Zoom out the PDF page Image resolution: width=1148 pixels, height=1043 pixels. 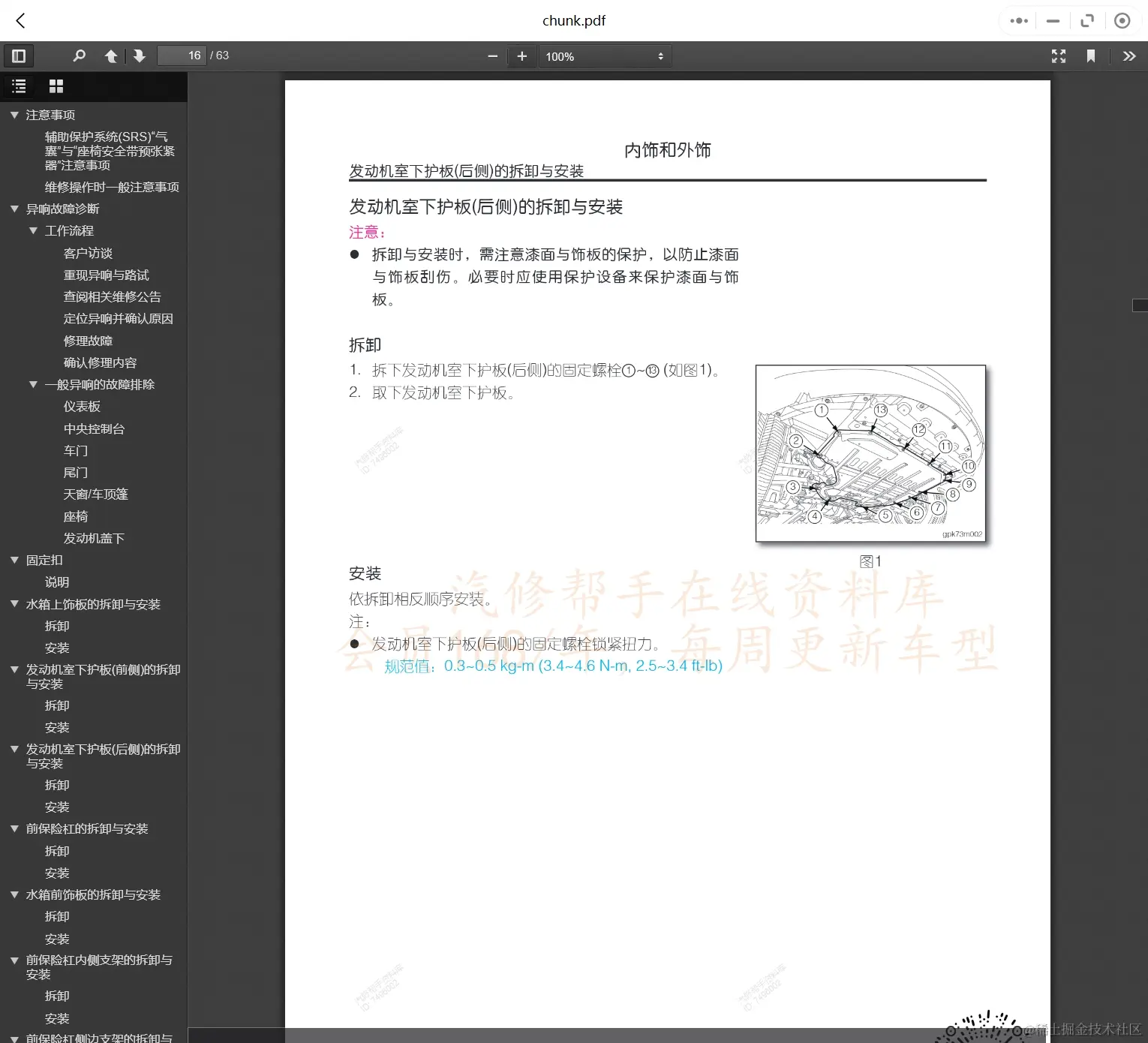point(492,56)
